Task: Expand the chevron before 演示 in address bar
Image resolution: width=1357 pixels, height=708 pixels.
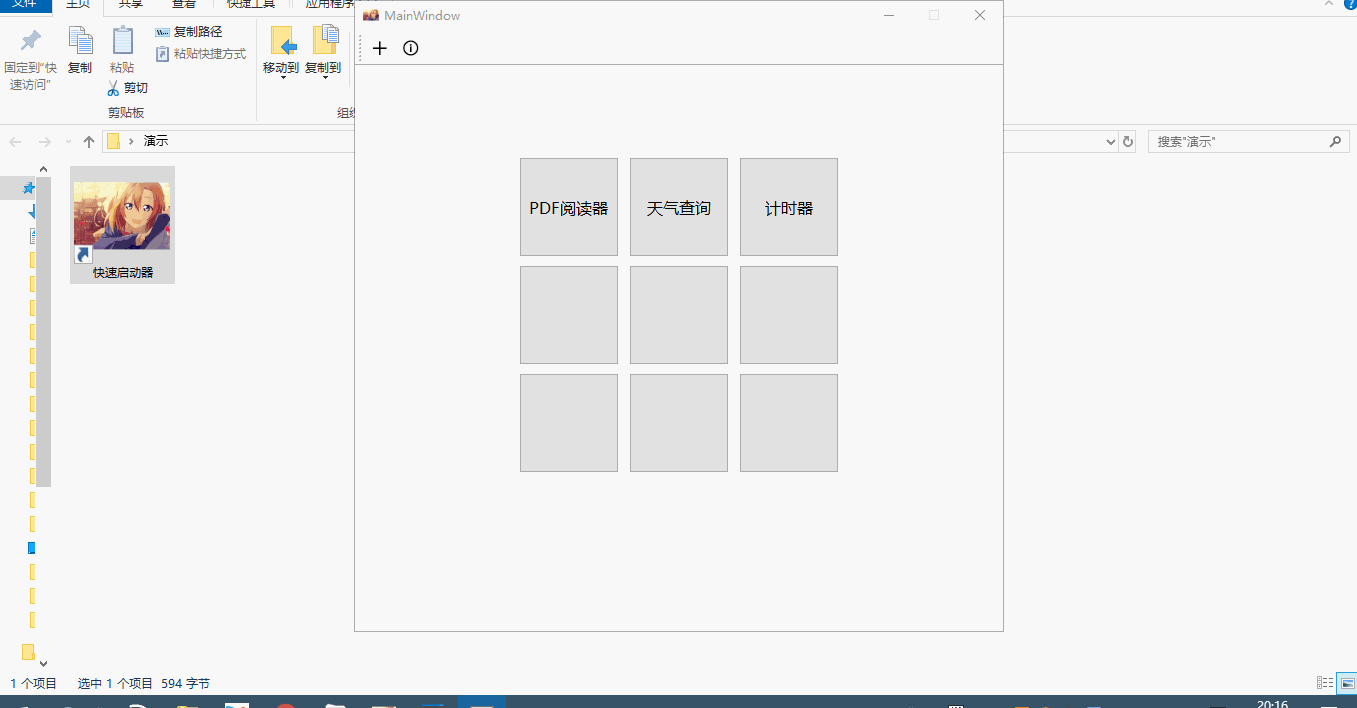Action: (131, 142)
